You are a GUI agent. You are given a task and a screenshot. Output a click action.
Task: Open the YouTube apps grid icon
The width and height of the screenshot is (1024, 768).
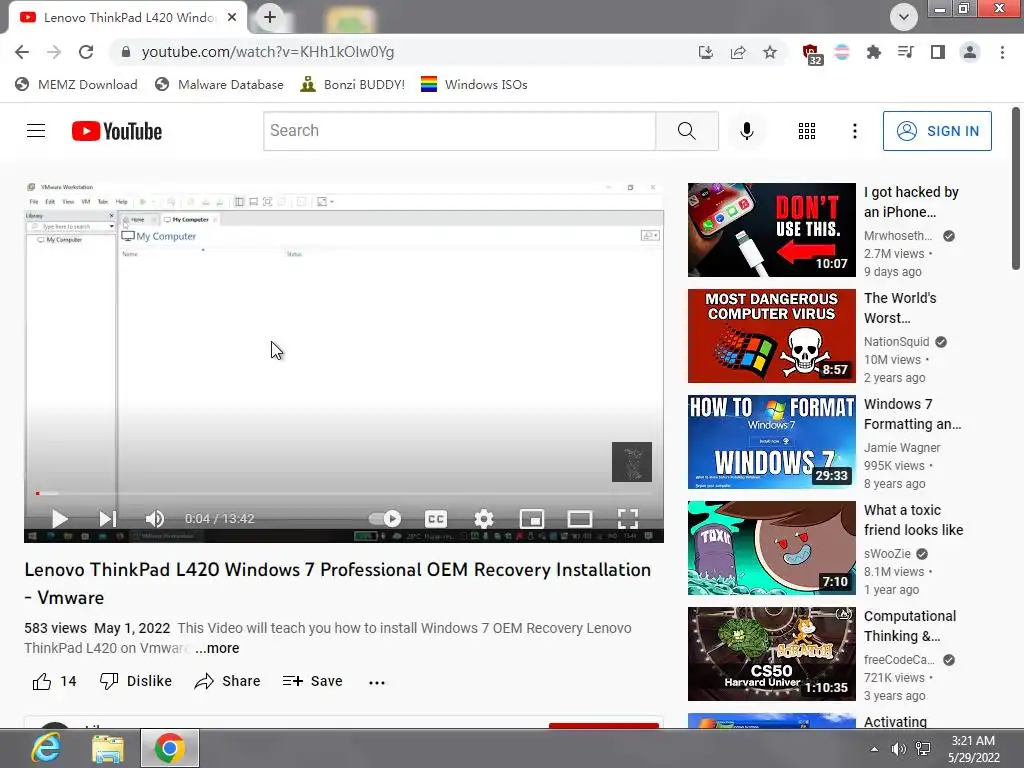807,131
